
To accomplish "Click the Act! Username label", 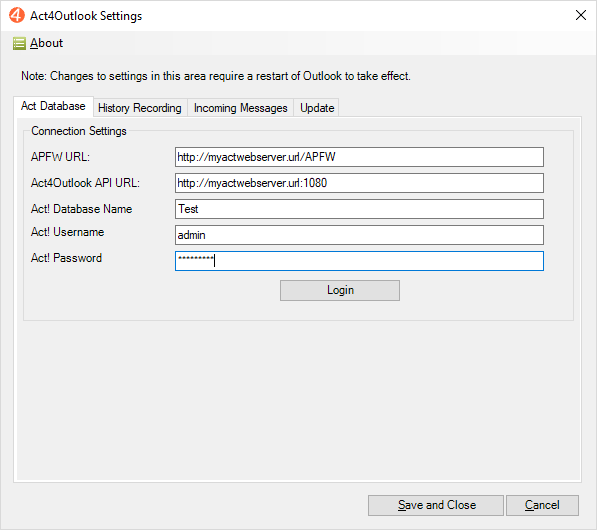I will tap(67, 232).
